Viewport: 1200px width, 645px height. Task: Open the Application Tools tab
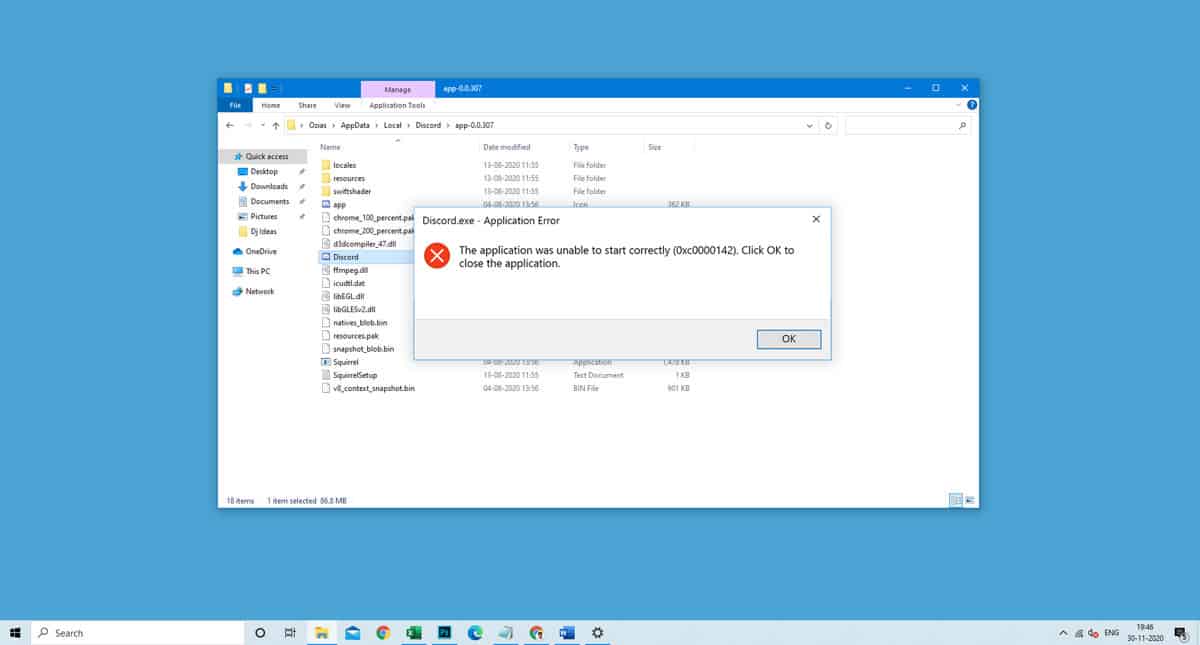coord(397,105)
